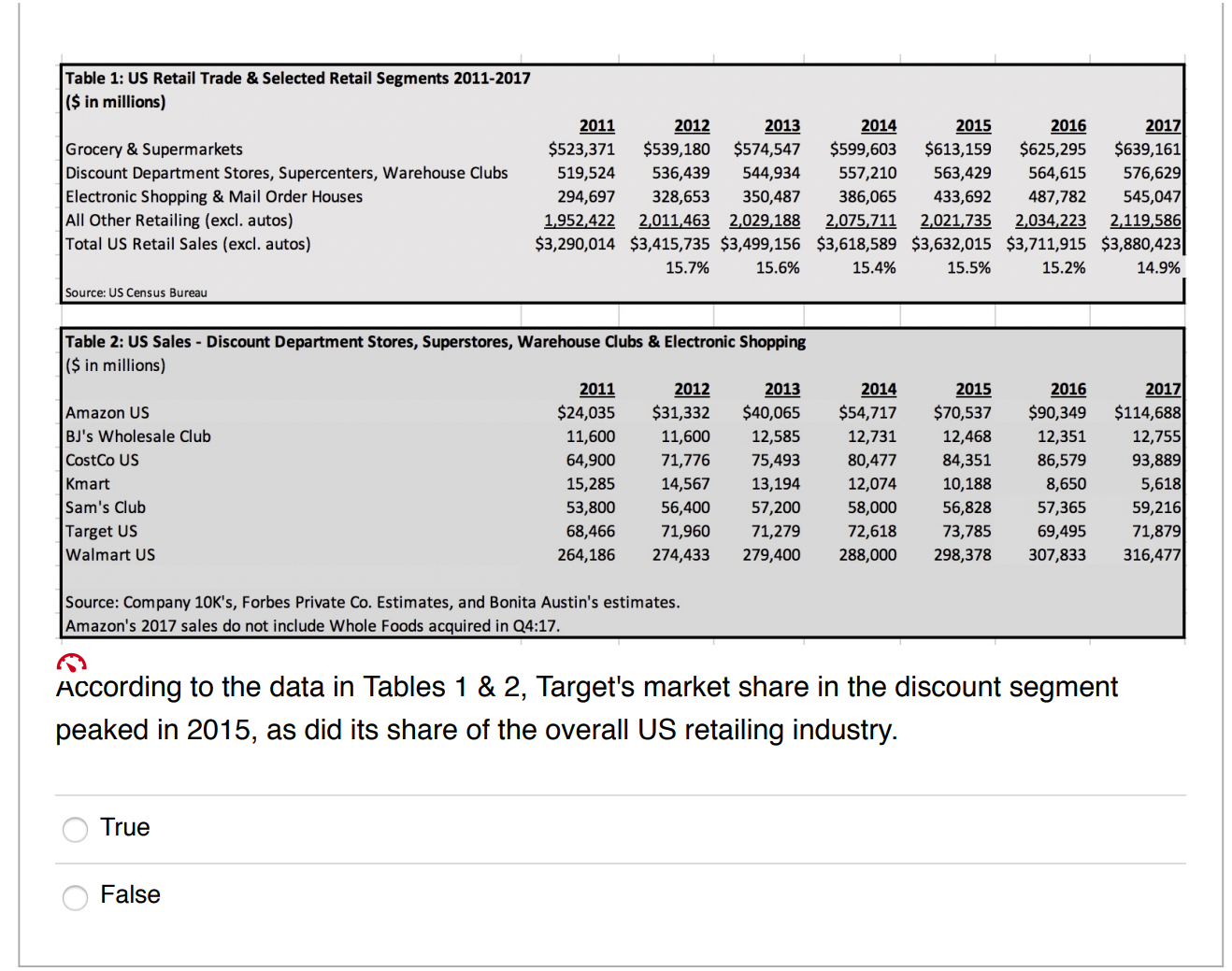Select the False radio button
Viewport: 1232px width, 971px height.
pyautogui.click(x=75, y=897)
